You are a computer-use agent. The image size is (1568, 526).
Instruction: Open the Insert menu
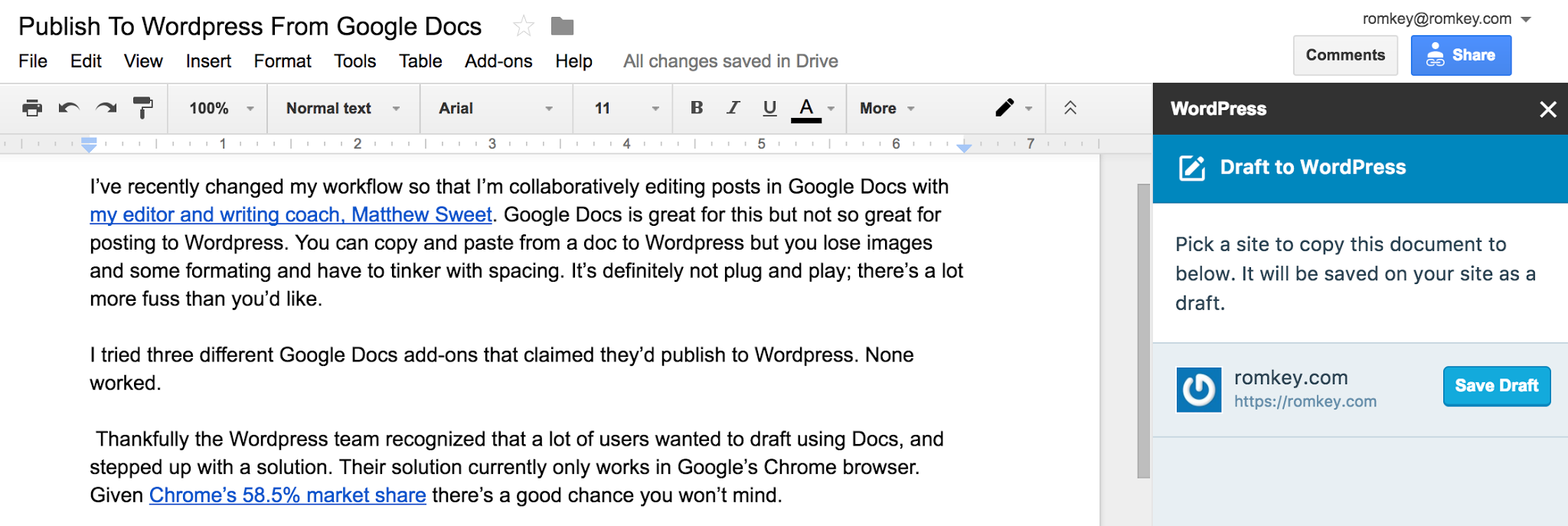pyautogui.click(x=208, y=61)
